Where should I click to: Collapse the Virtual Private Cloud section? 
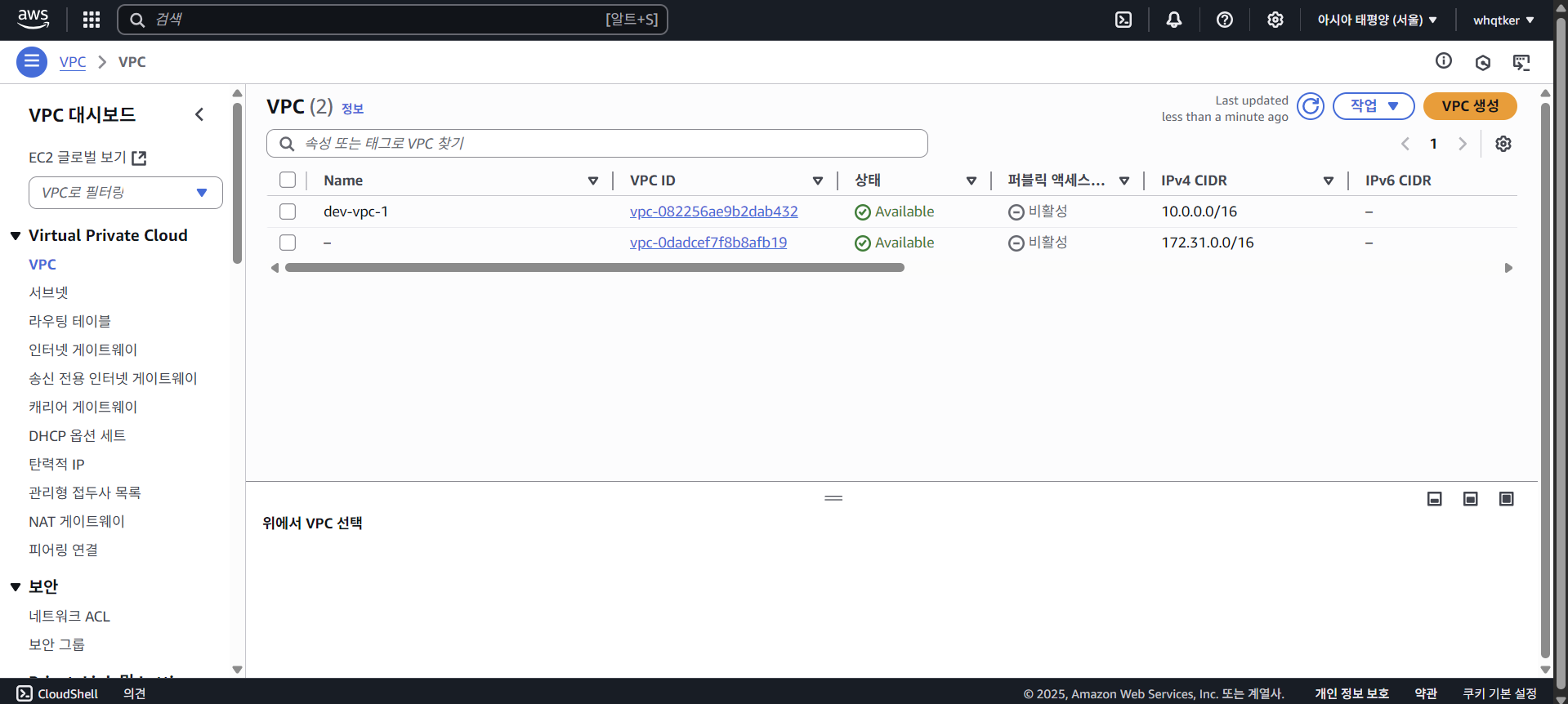point(16,236)
